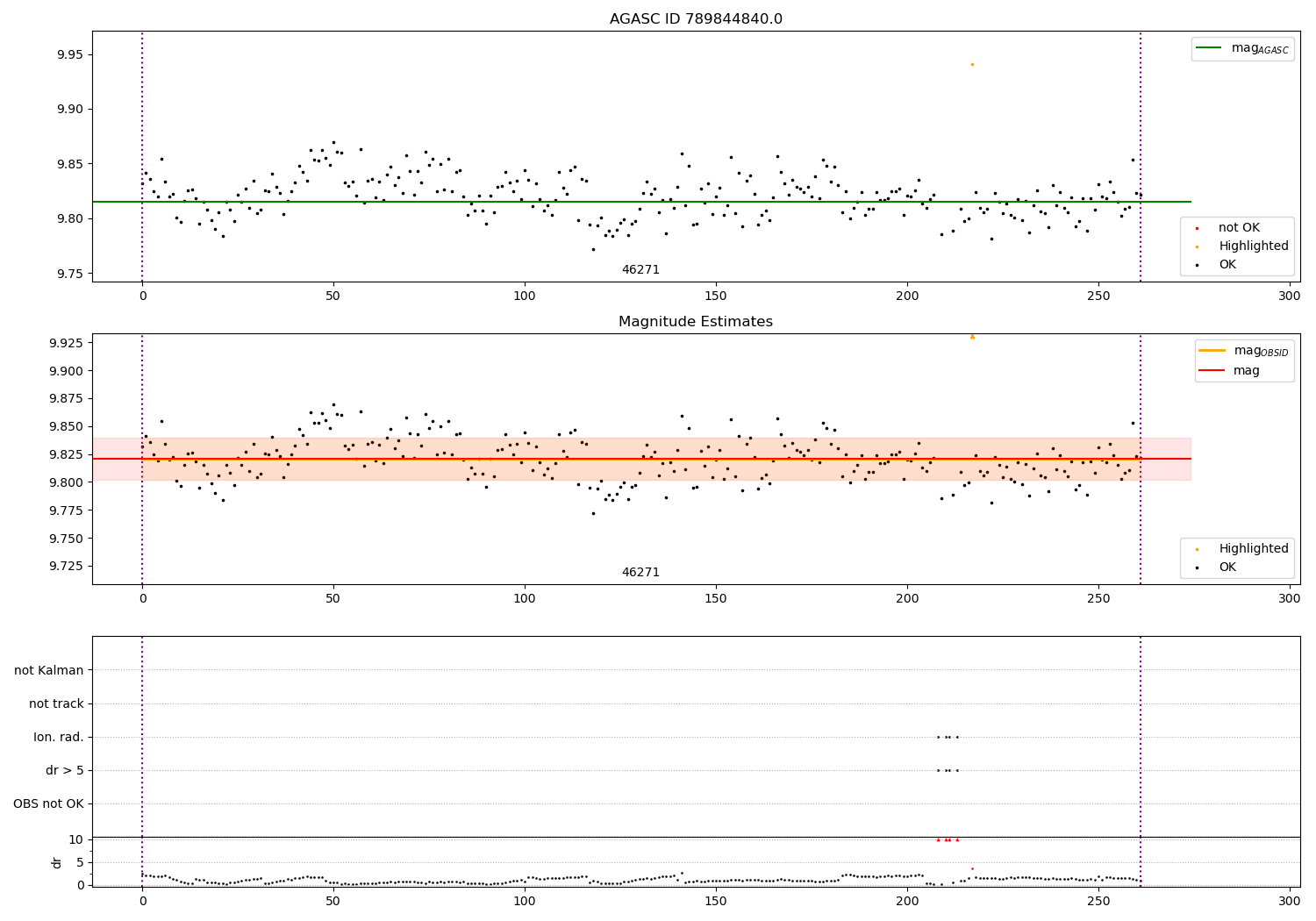Click the 'dr > 5' axis label

point(65,771)
